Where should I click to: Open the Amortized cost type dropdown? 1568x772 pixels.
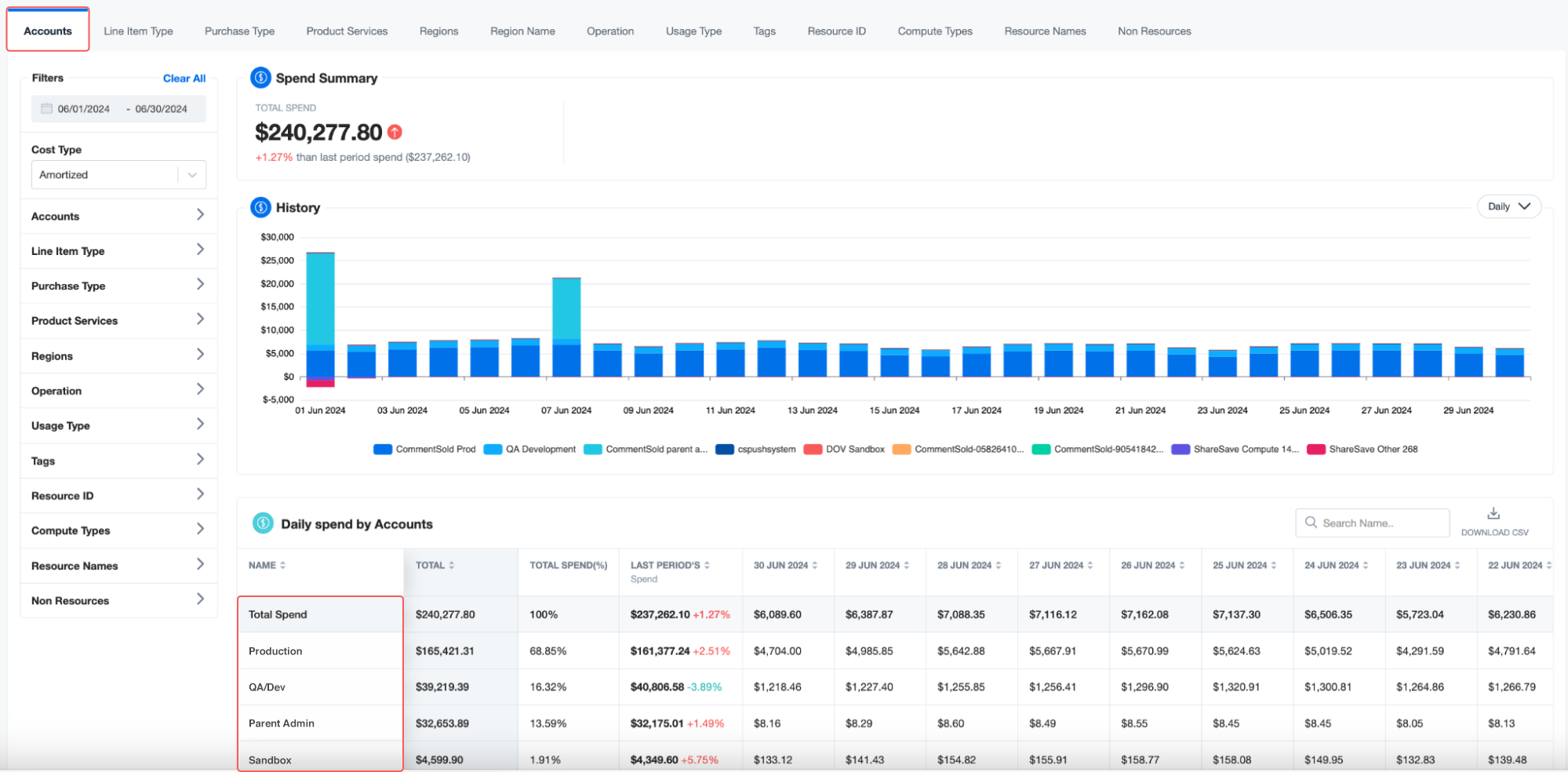tap(118, 175)
